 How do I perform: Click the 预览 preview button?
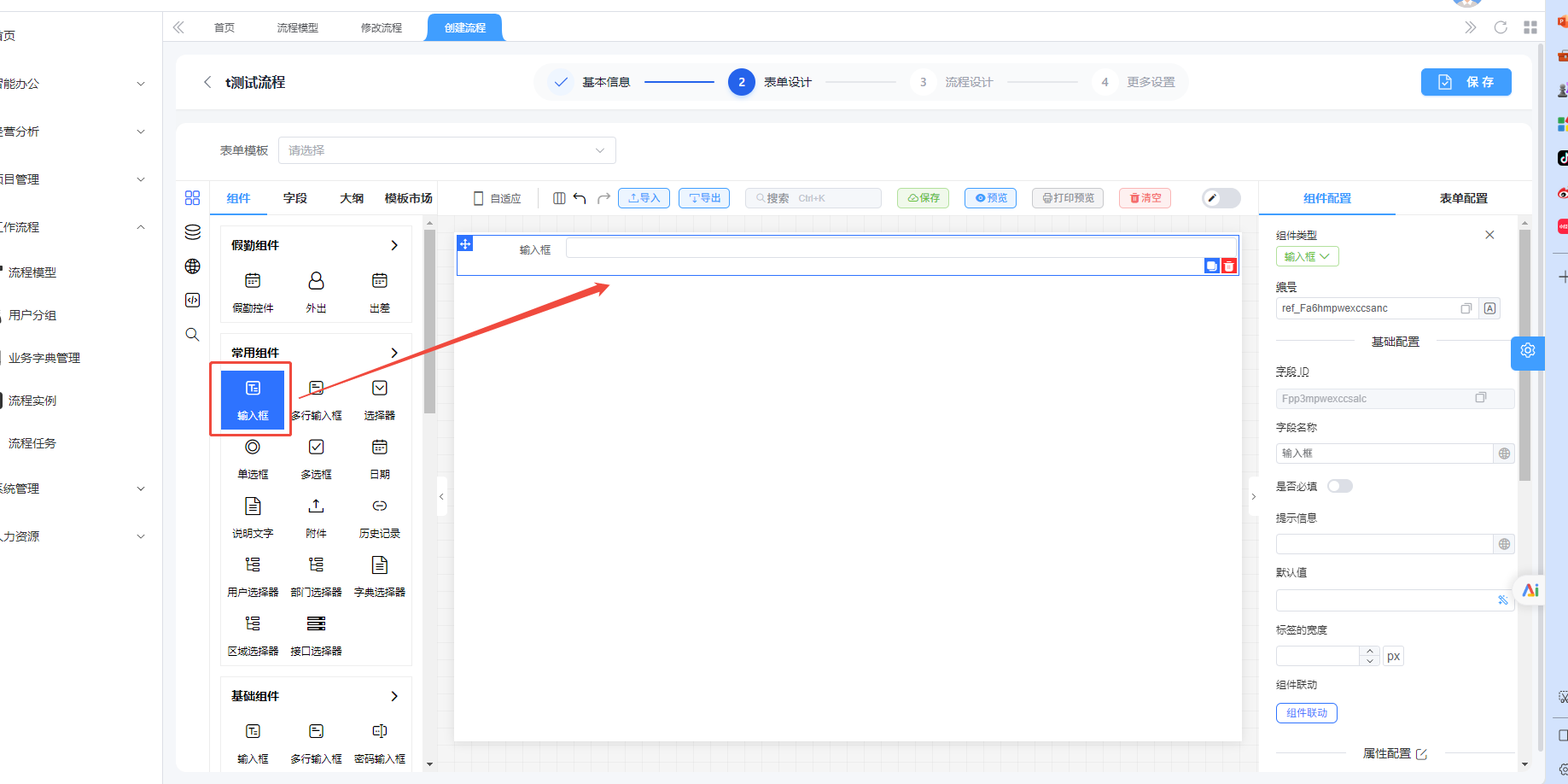[991, 198]
